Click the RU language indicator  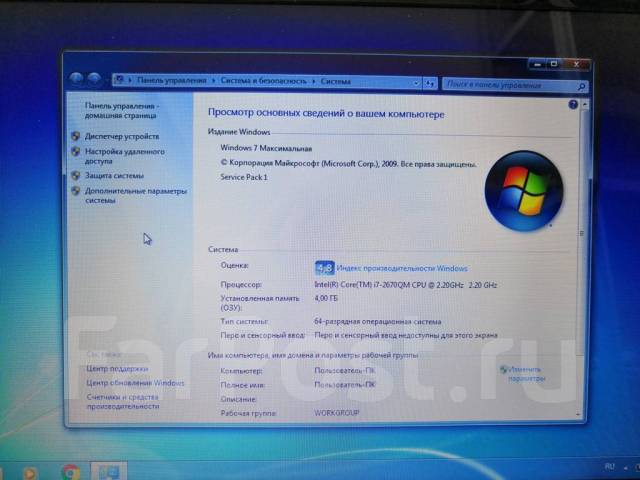pos(609,466)
